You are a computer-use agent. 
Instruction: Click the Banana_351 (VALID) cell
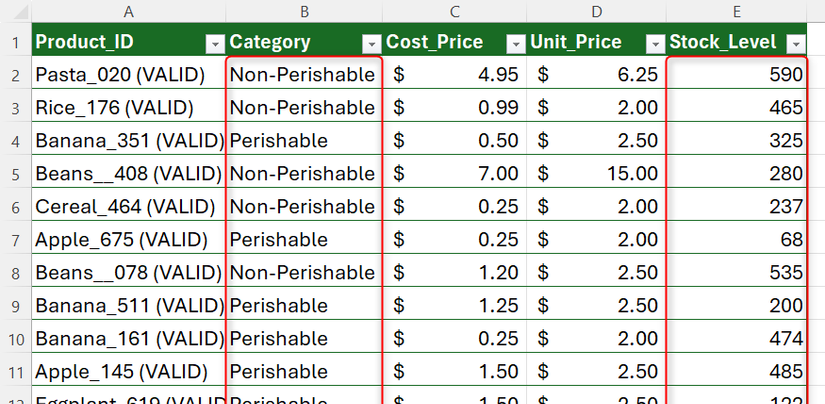(128, 141)
